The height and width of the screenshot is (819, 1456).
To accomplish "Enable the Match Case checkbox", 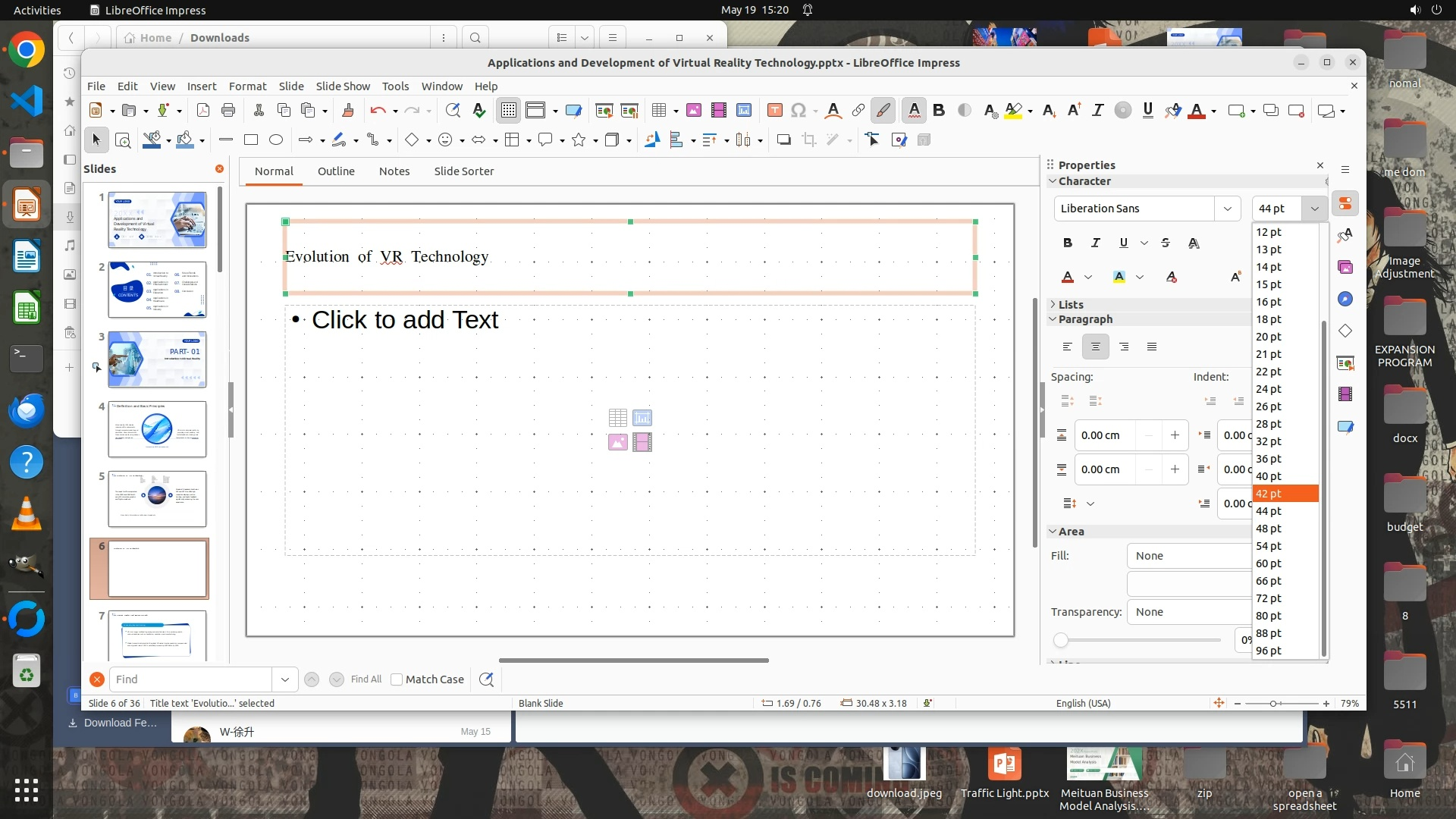I will 397,679.
